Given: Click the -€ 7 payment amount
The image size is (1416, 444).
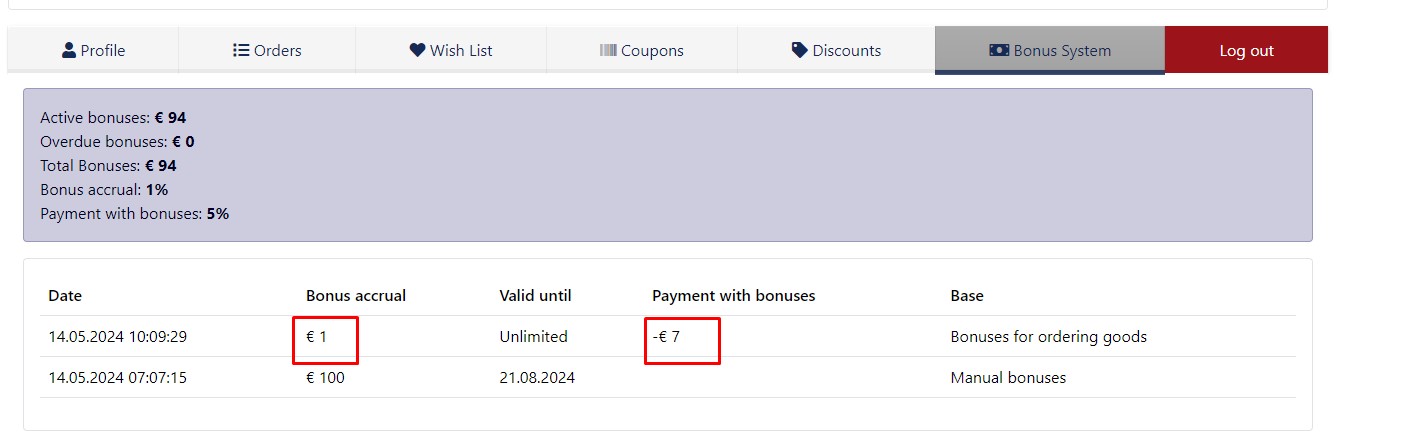Looking at the screenshot, I should (x=666, y=337).
